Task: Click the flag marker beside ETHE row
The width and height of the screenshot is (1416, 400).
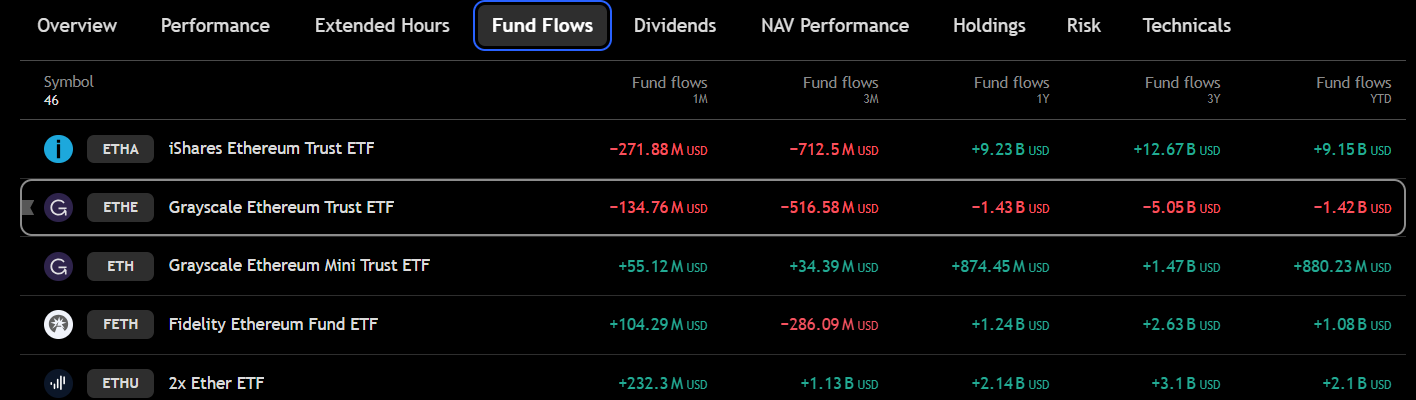Action: (x=28, y=208)
